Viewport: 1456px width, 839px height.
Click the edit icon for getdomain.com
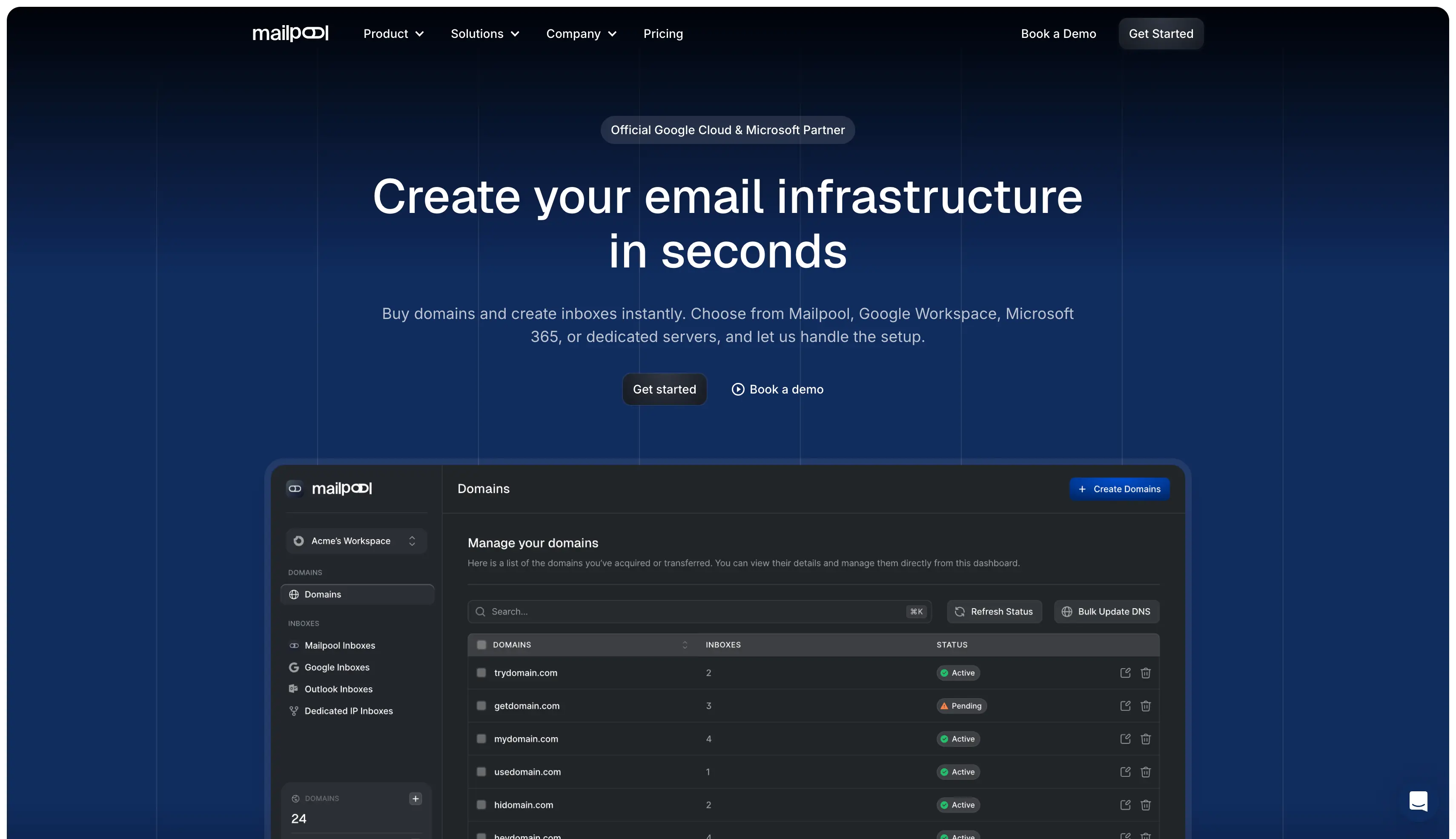point(1125,705)
